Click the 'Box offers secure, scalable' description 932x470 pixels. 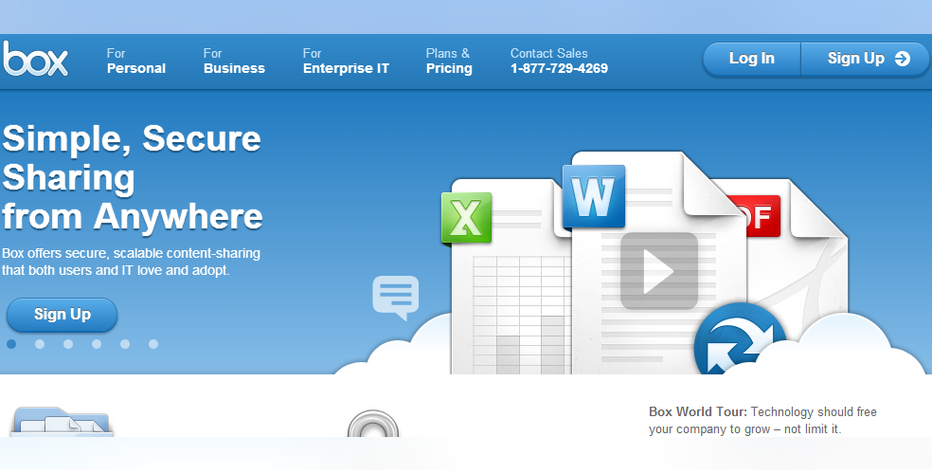coord(131,261)
